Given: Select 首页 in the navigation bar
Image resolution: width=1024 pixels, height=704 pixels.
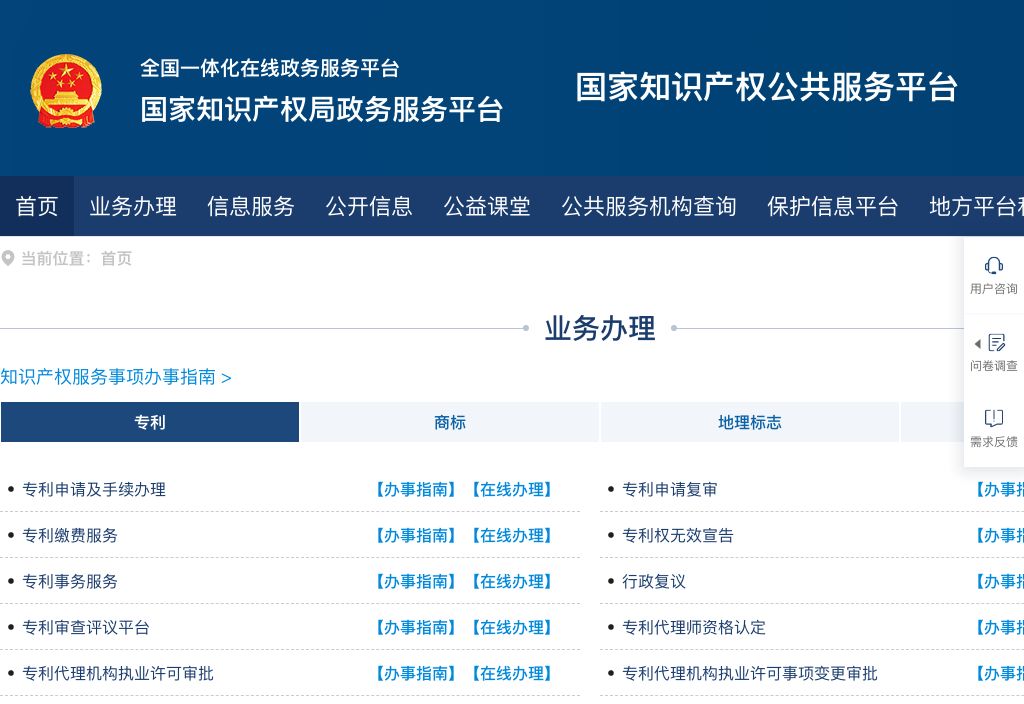Looking at the screenshot, I should (37, 206).
